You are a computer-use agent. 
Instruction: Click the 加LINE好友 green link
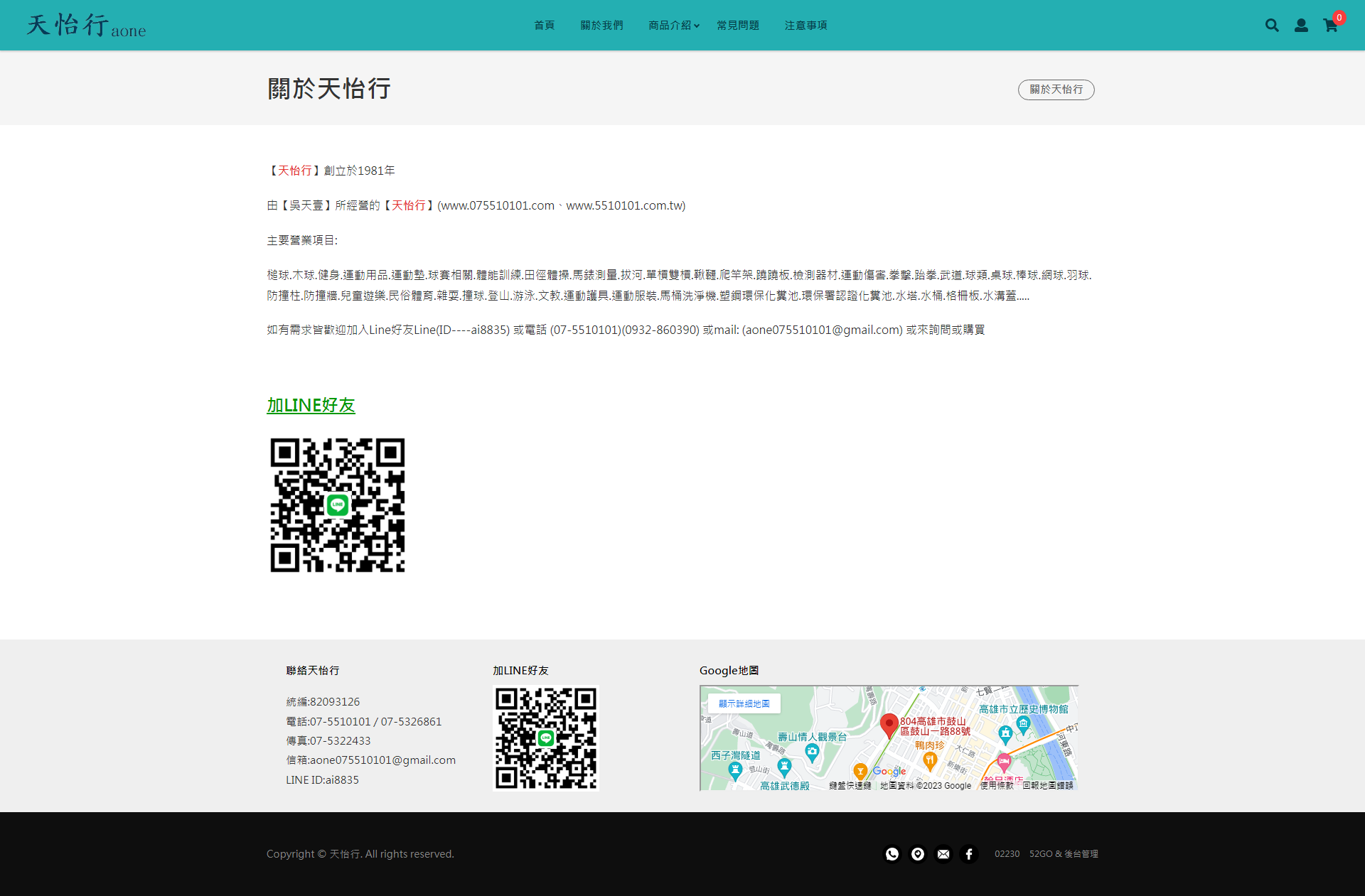(311, 405)
